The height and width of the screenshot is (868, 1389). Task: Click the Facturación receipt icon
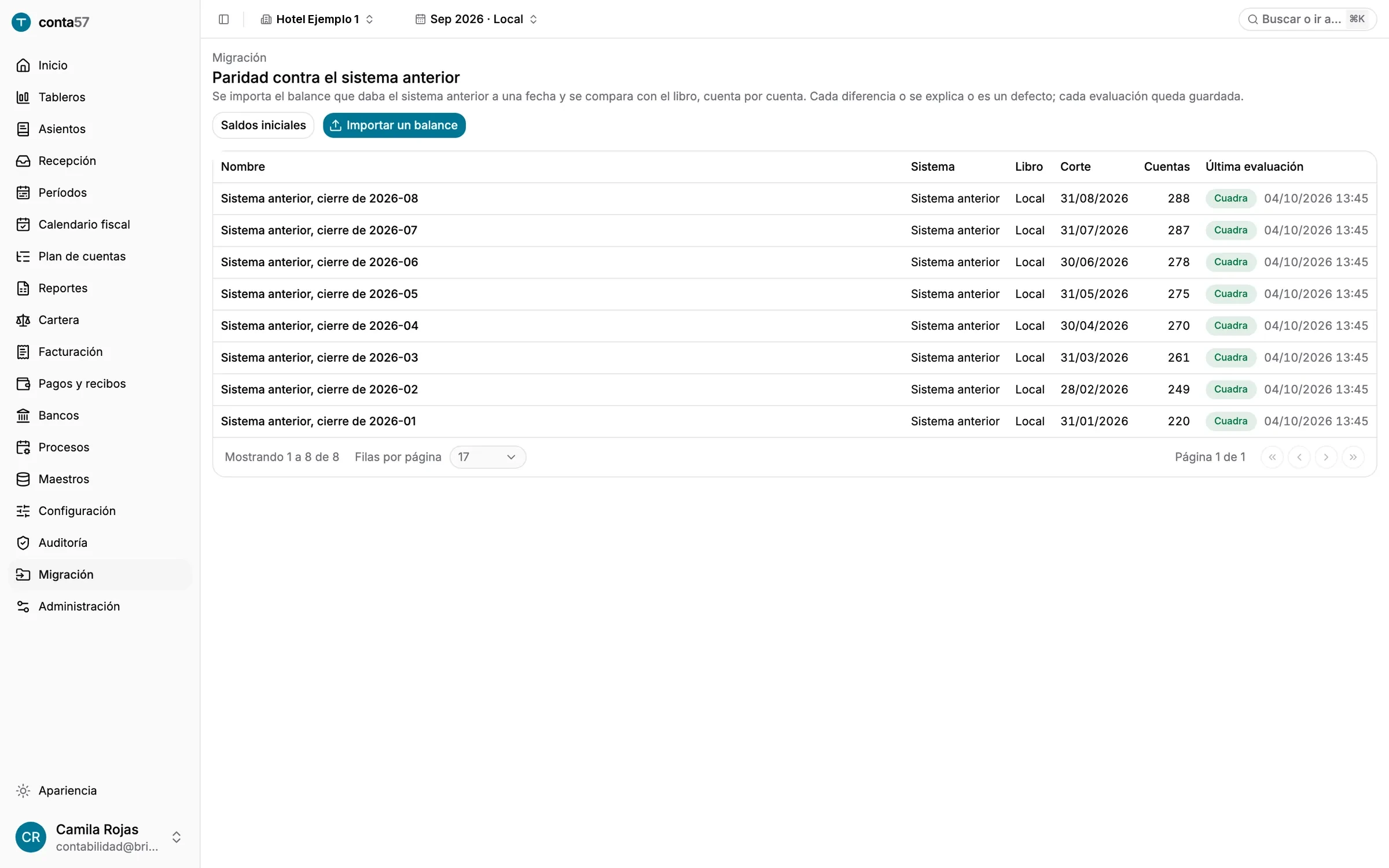coord(23,352)
